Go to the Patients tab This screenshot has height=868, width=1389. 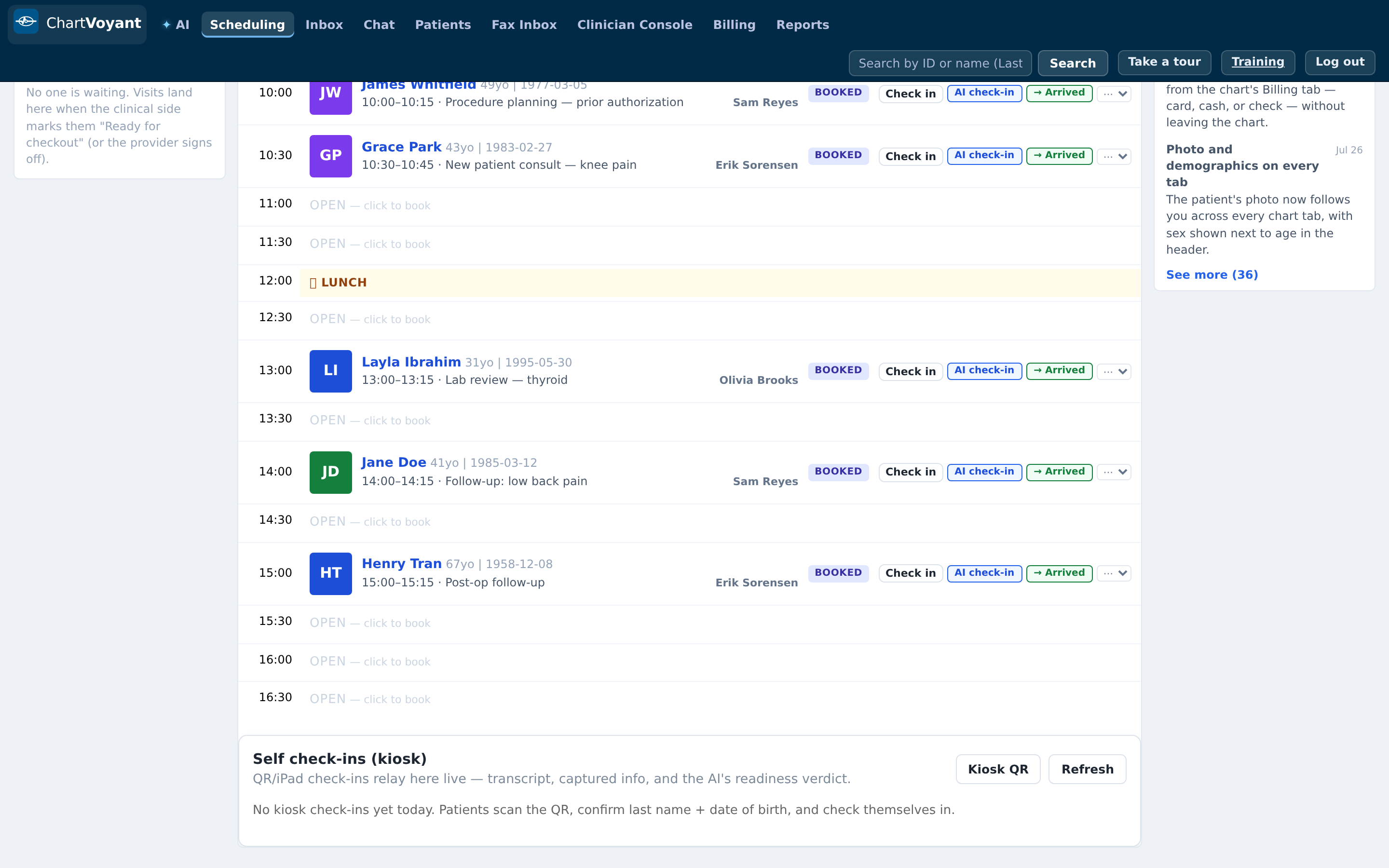click(443, 25)
